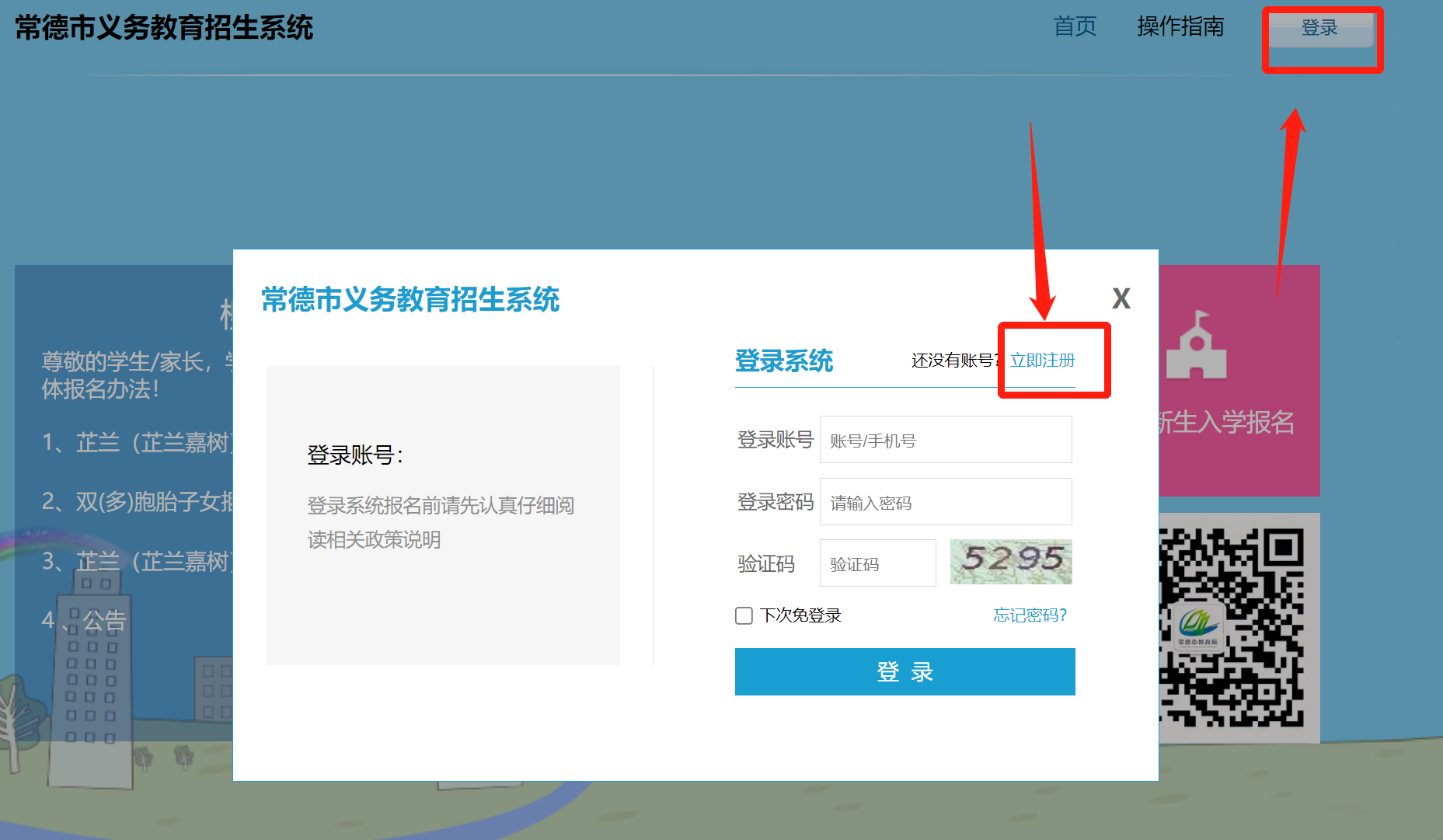Close the login dialog with X
The width and height of the screenshot is (1443, 840).
(1121, 298)
